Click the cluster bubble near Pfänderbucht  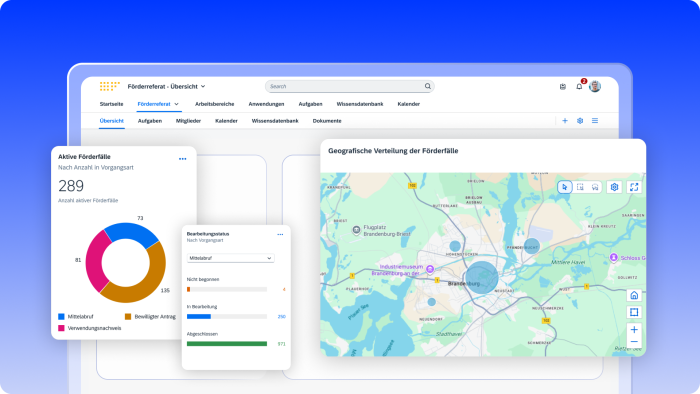pyautogui.click(x=531, y=246)
